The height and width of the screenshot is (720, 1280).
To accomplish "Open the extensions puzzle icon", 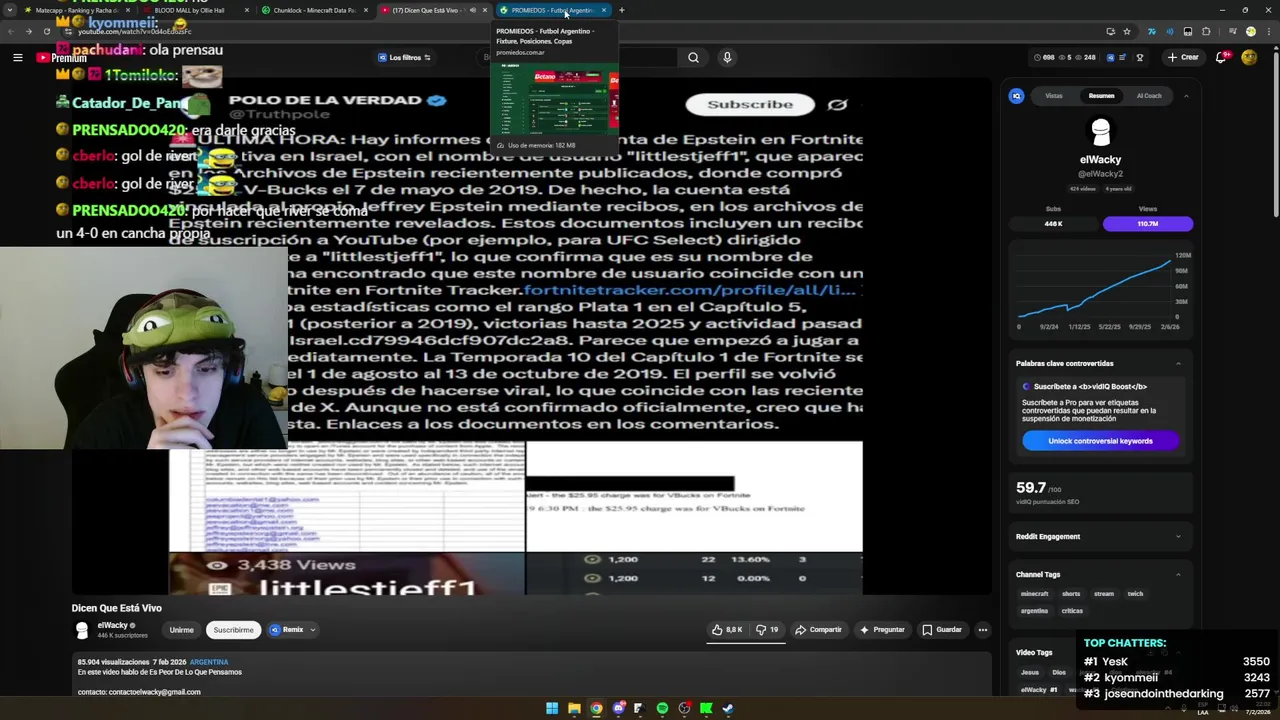I will (1206, 31).
